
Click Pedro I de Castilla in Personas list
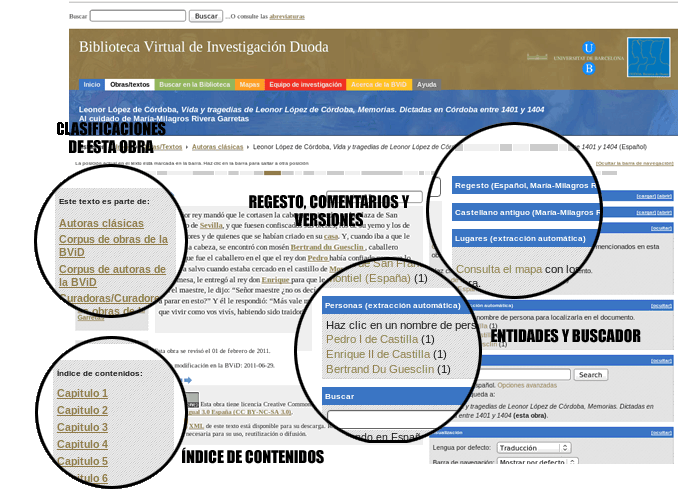coord(372,339)
